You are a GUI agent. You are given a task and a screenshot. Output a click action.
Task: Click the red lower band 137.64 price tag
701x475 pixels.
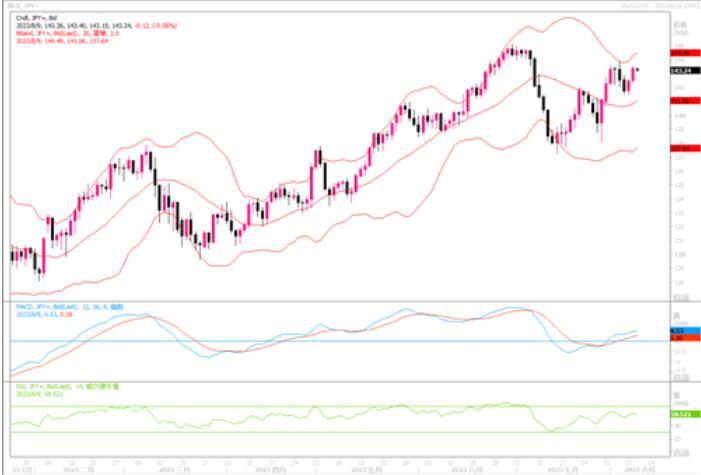point(682,148)
